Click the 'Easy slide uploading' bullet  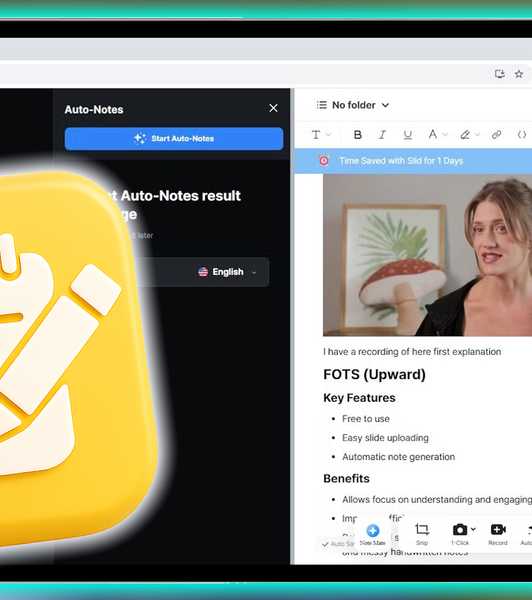[385, 438]
